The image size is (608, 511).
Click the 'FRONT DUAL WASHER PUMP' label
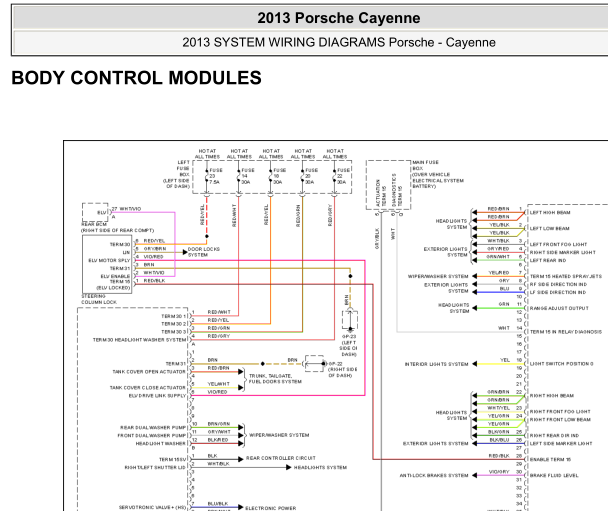tap(152, 435)
